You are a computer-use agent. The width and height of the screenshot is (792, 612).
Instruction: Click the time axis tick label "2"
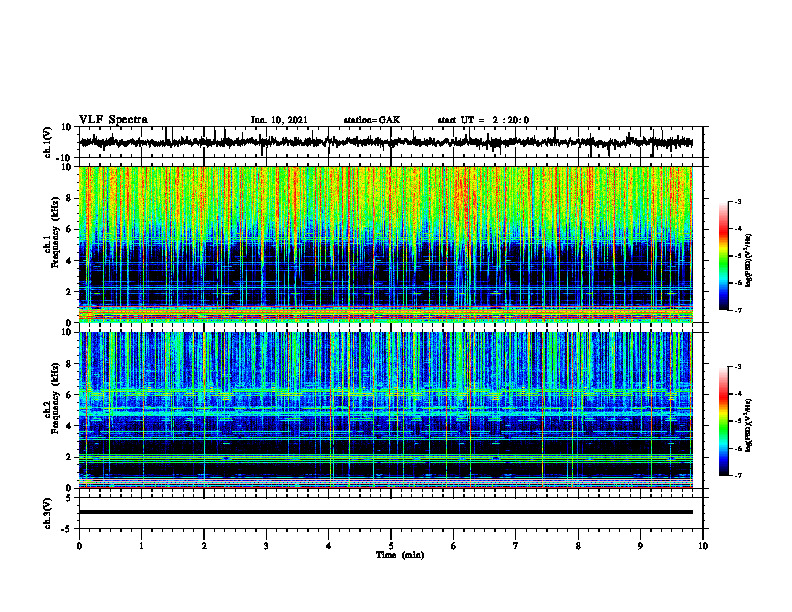pyautogui.click(x=204, y=546)
